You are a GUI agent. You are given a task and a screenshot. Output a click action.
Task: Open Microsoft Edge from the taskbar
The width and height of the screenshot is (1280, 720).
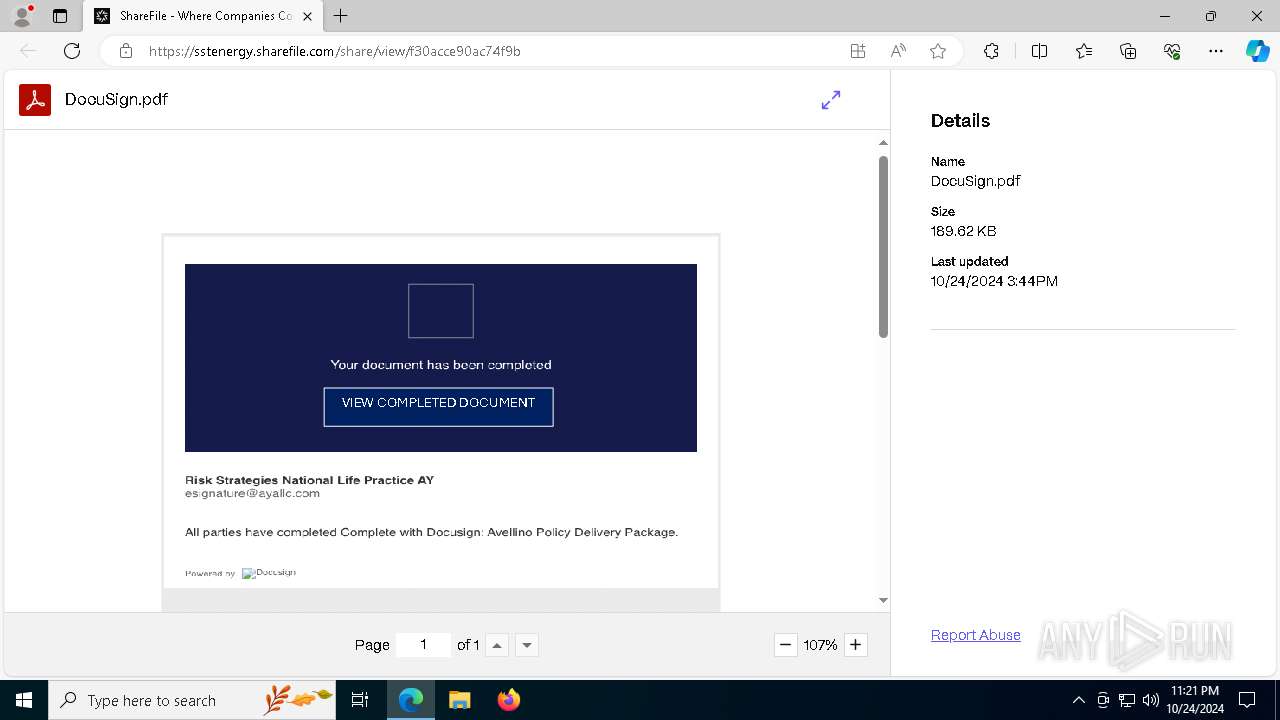coord(411,700)
